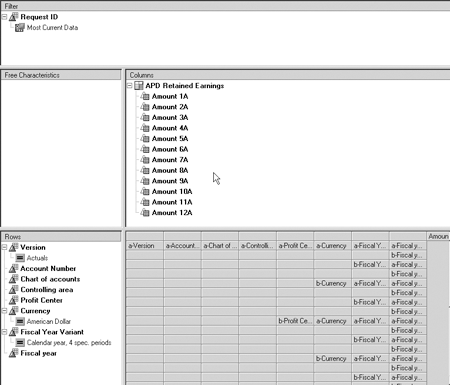Select the Amount 10A key figure icon
The image size is (450, 385).
pyautogui.click(x=145, y=192)
